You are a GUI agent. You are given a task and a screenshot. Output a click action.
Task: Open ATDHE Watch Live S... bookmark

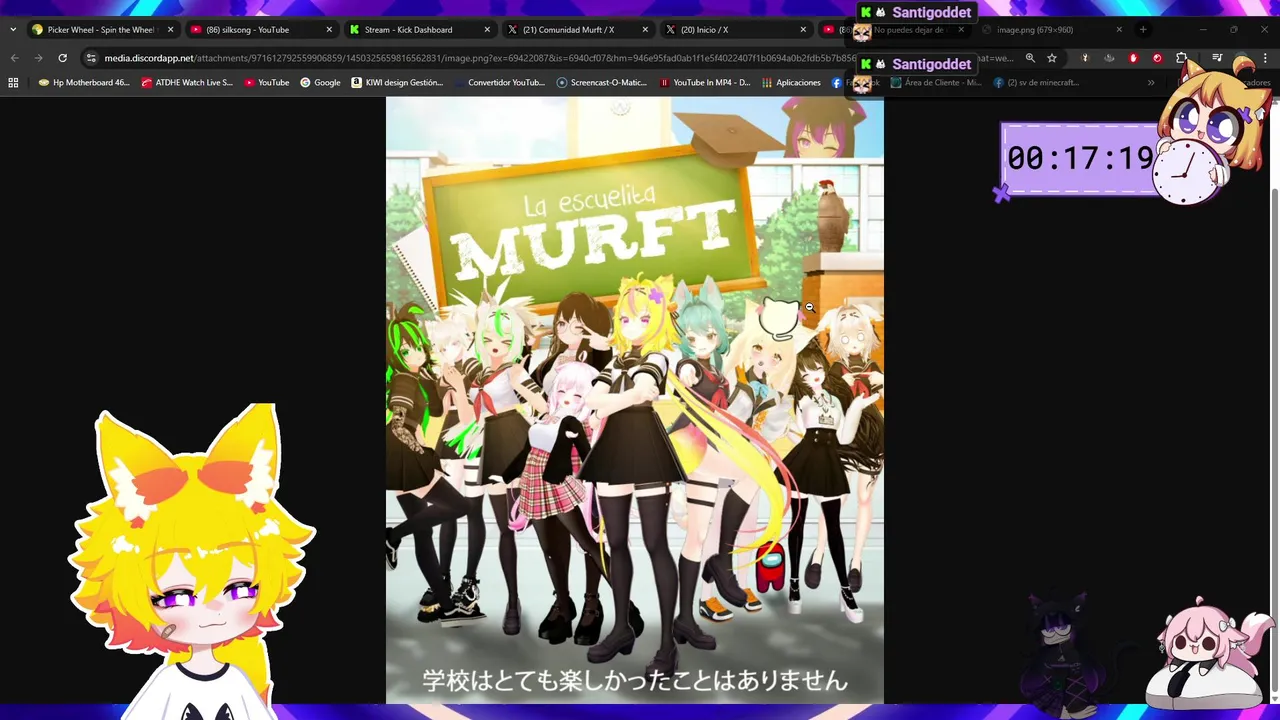[x=187, y=83]
